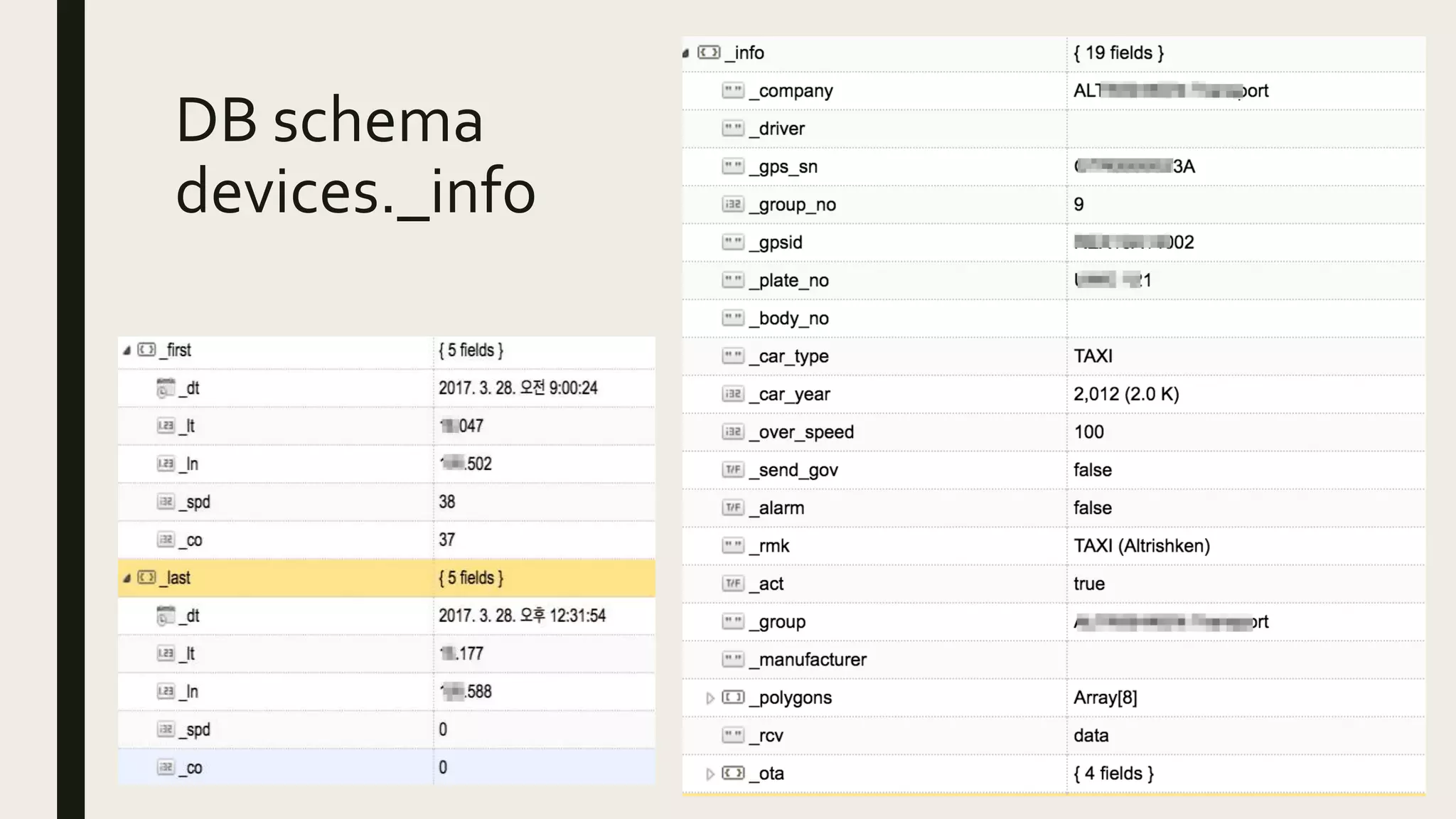
Task: Click the string type icon for _gpsid
Action: [733, 242]
